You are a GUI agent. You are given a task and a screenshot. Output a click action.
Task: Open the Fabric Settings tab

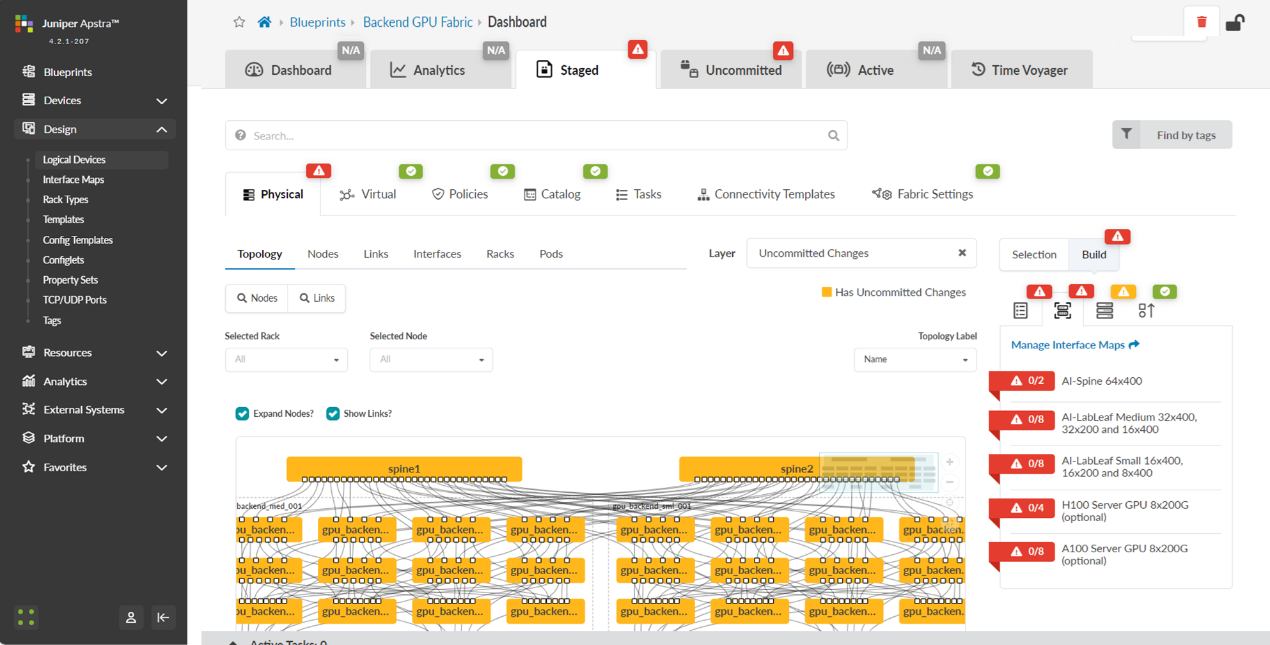(x=923, y=194)
